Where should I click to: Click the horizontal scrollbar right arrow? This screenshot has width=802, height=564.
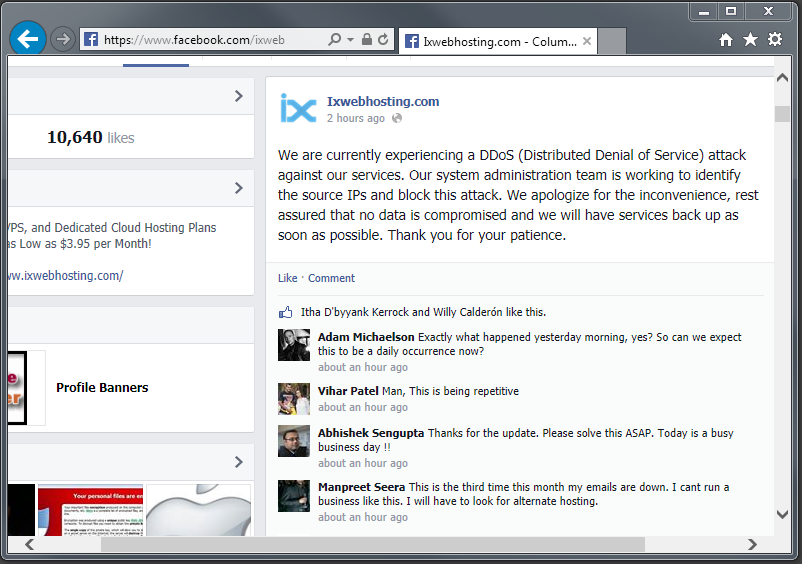752,545
